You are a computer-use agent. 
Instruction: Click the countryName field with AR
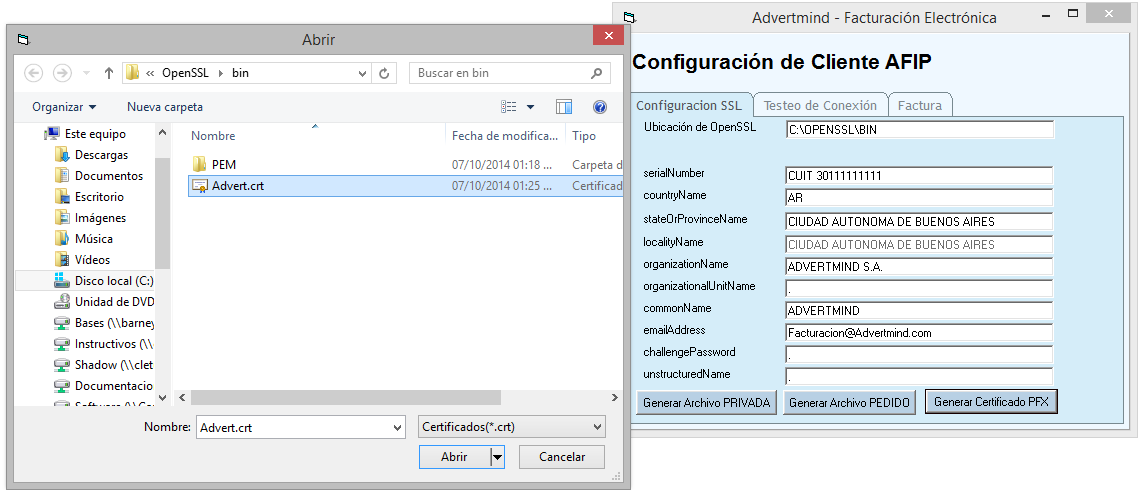coord(920,198)
